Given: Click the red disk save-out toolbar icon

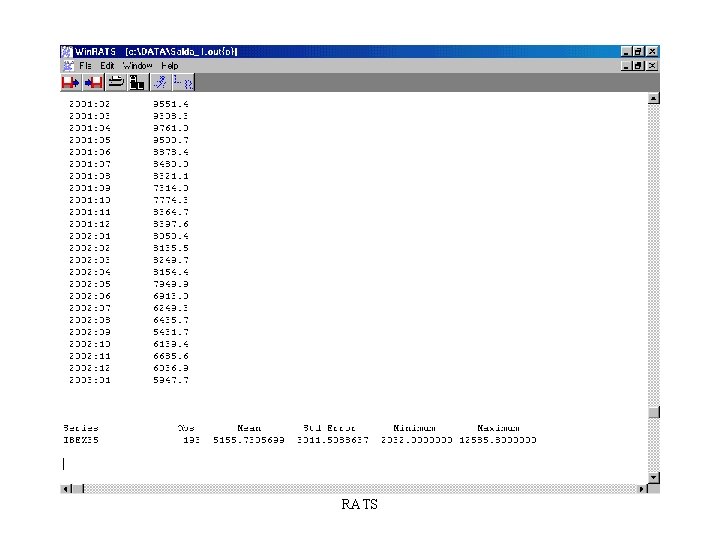Looking at the screenshot, I should click(70, 83).
